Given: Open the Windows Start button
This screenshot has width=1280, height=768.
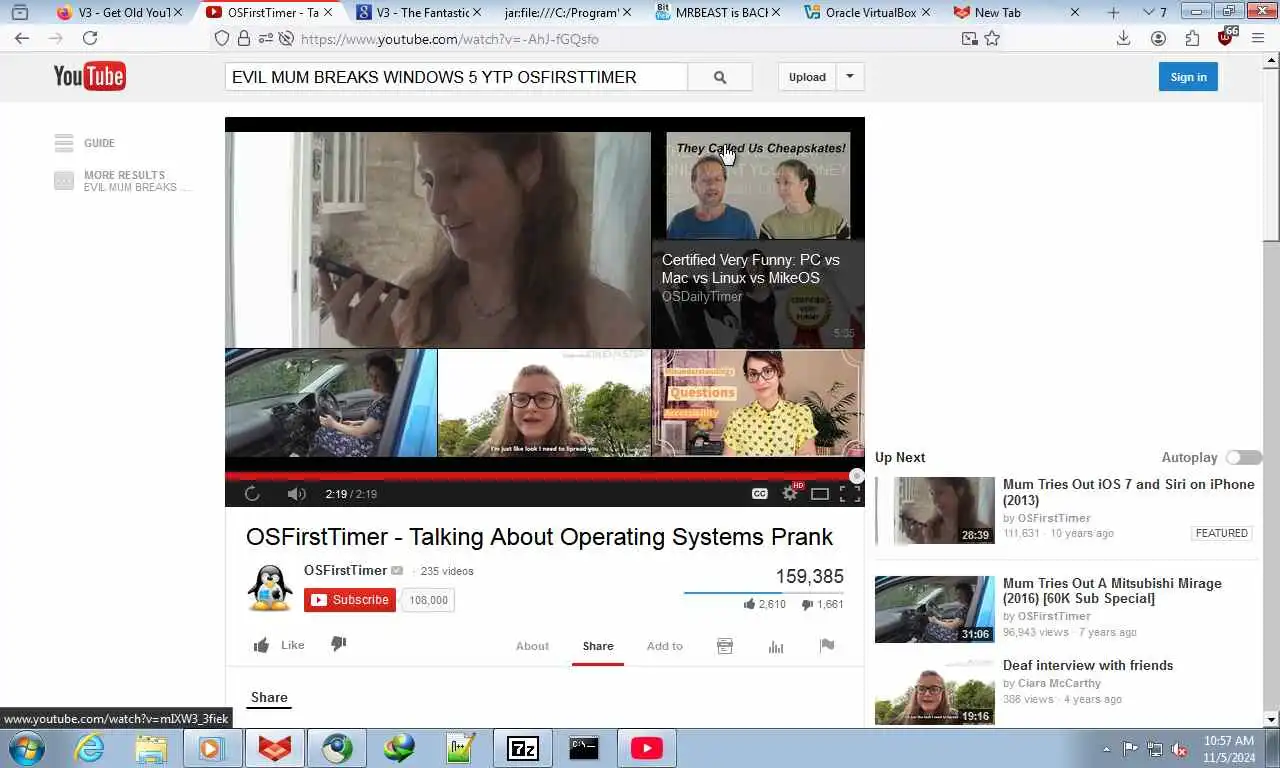Looking at the screenshot, I should (x=27, y=748).
